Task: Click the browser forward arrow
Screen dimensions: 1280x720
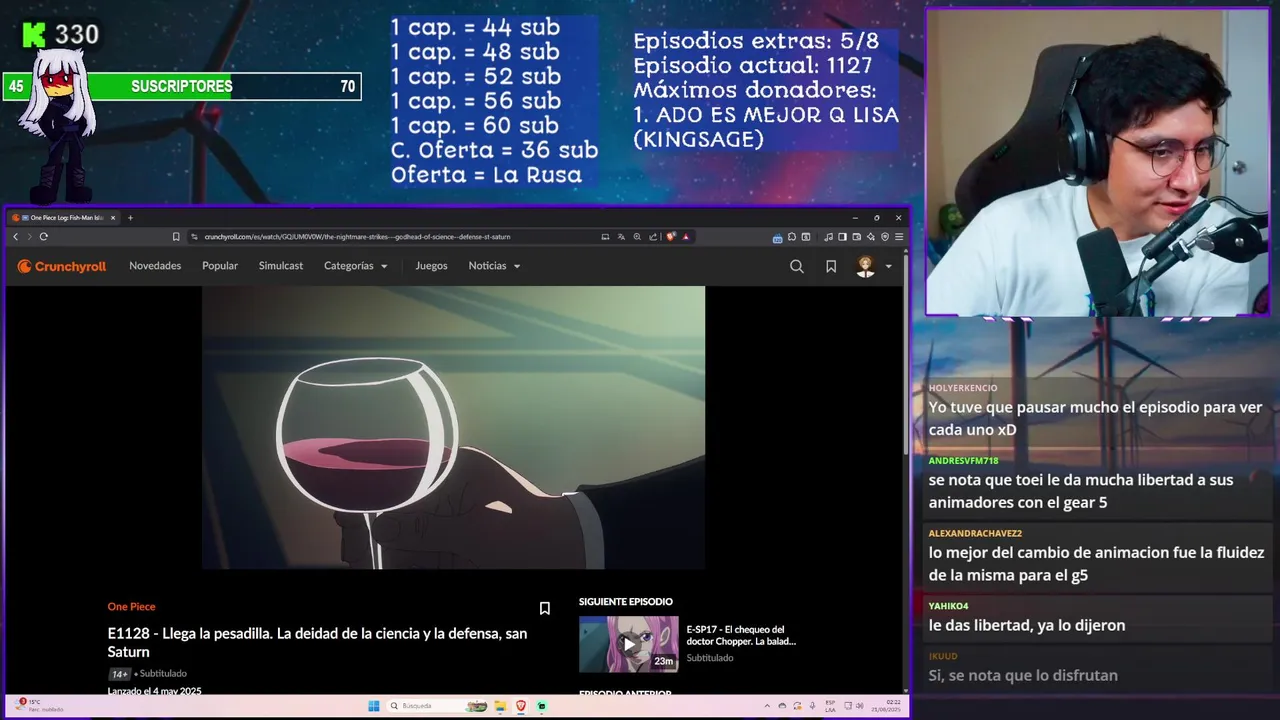Action: point(29,237)
